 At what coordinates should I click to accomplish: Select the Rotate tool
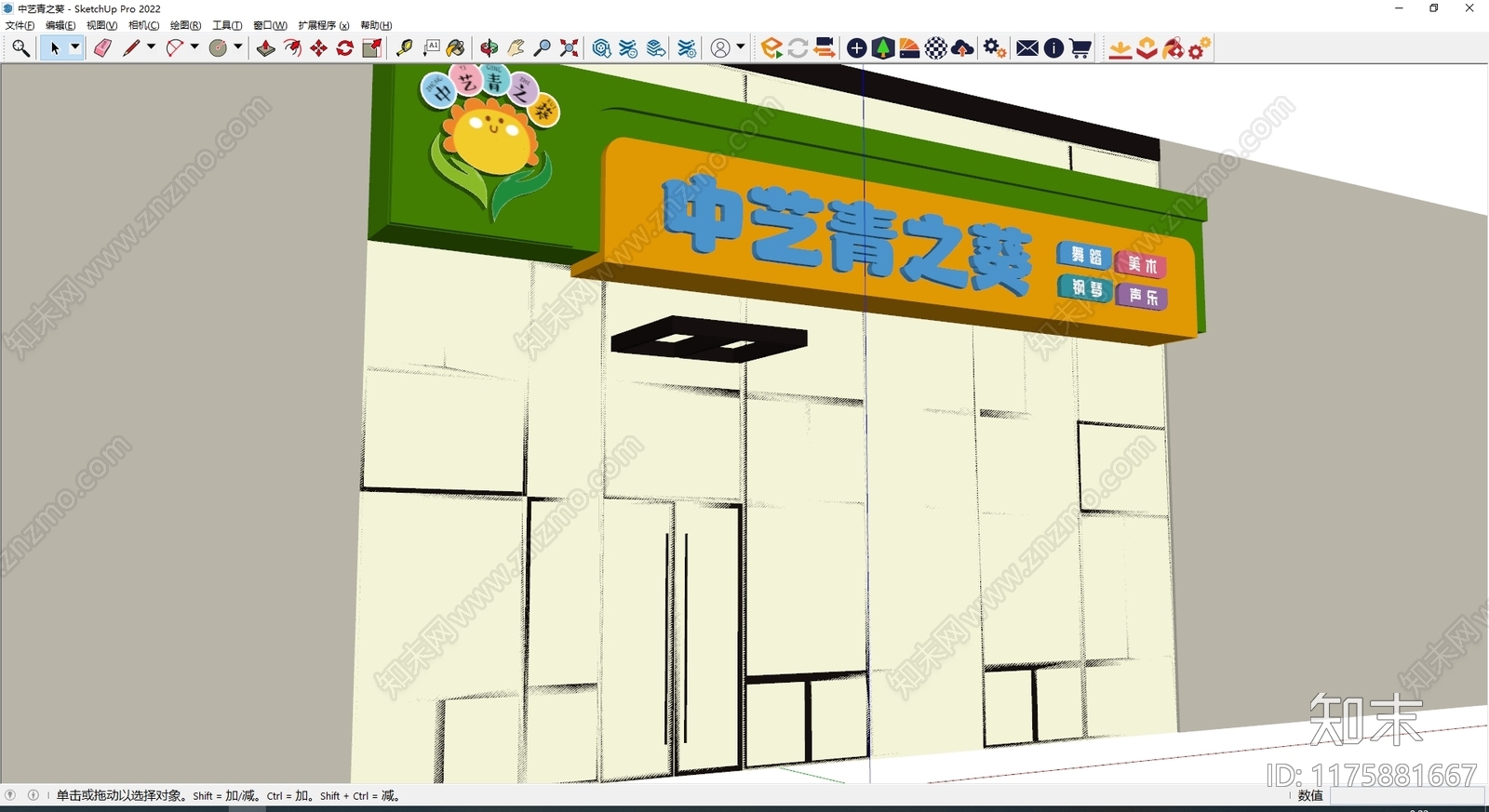click(x=344, y=48)
